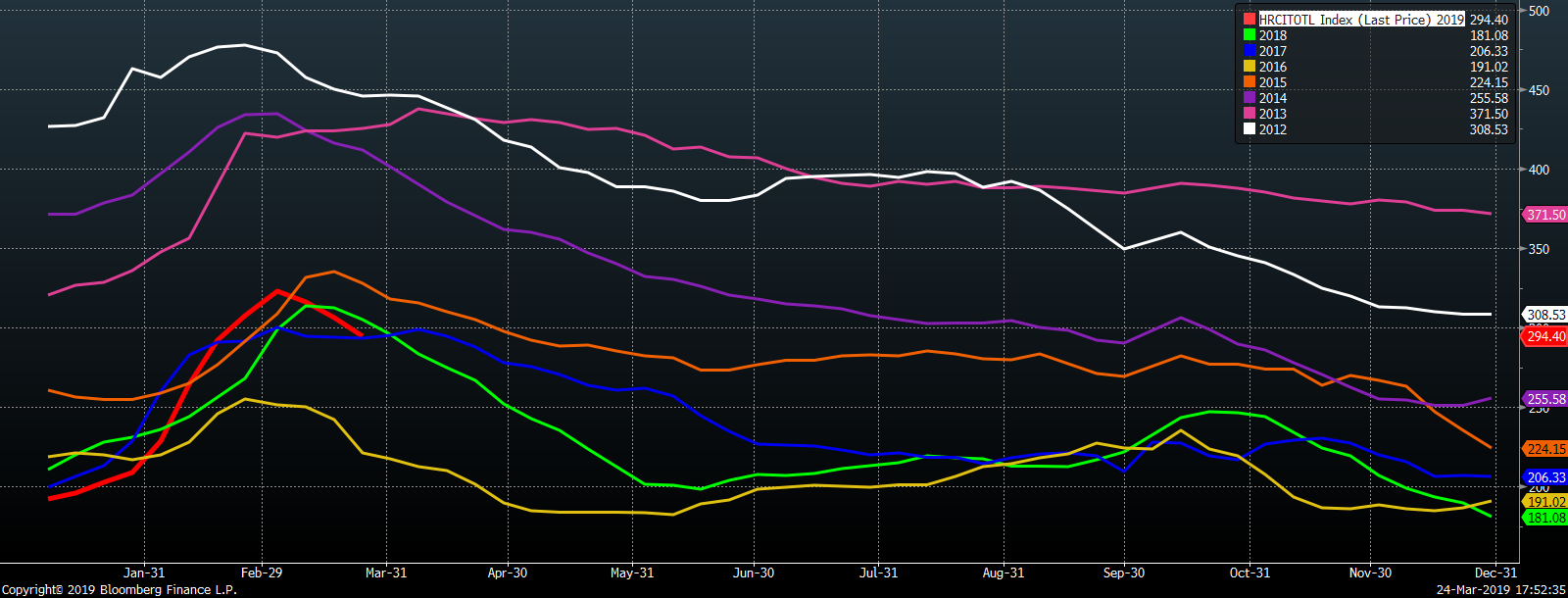This screenshot has width=1568, height=598.
Task: Click the 24-Mar-2019 timestamp
Action: 1501,590
